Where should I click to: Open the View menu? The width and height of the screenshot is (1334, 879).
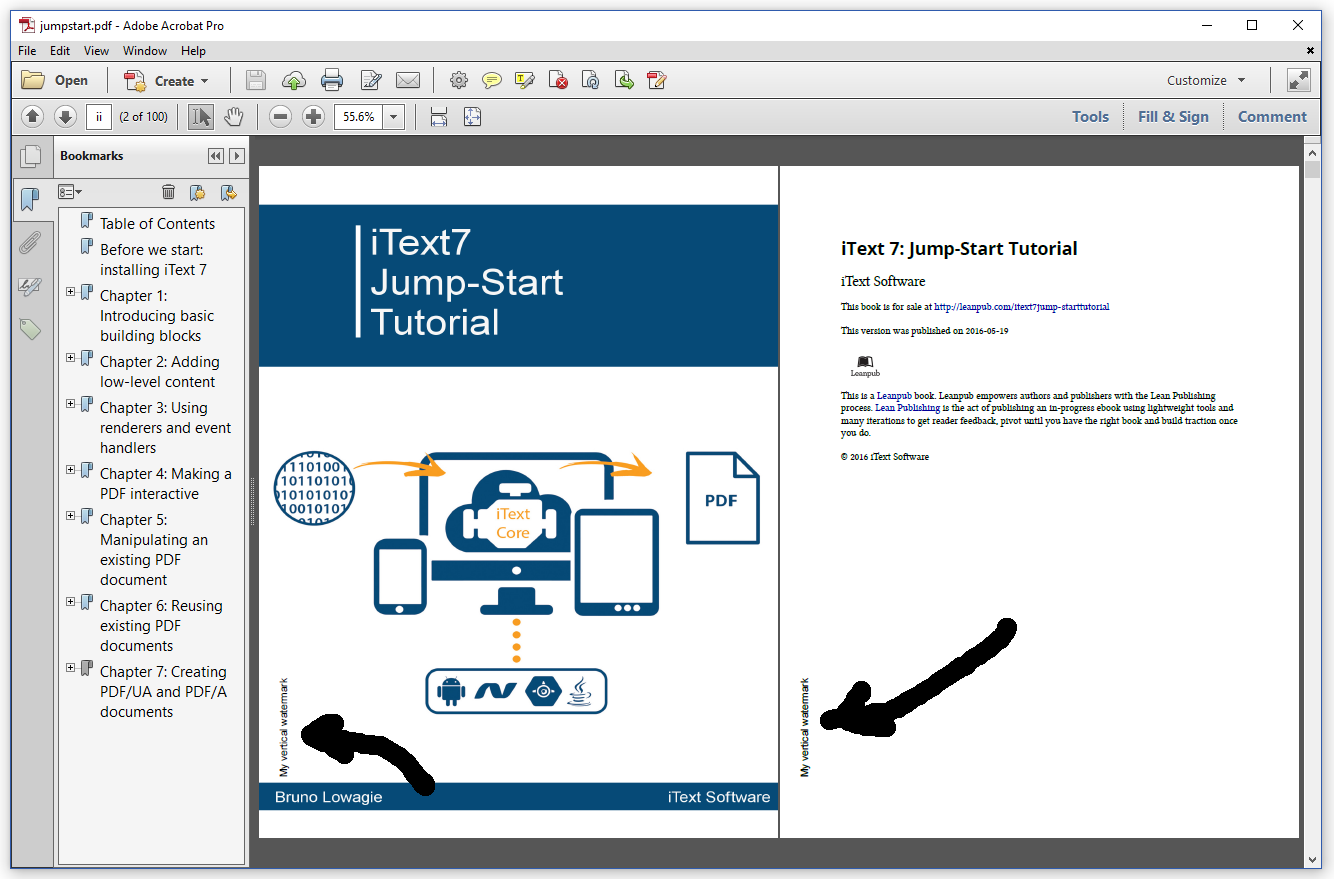(97, 51)
